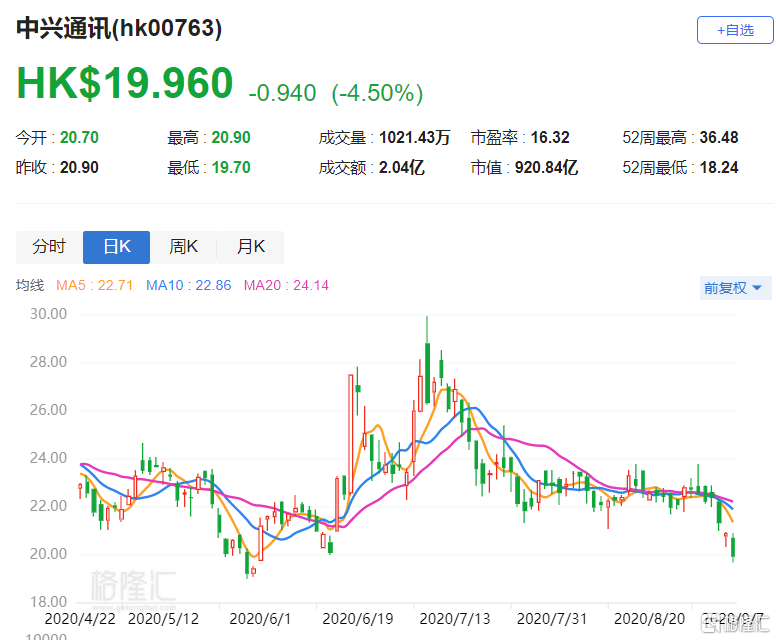Screen dimensions: 776x640
Task: Click 市值 value 920.84亿
Action: [546, 168]
